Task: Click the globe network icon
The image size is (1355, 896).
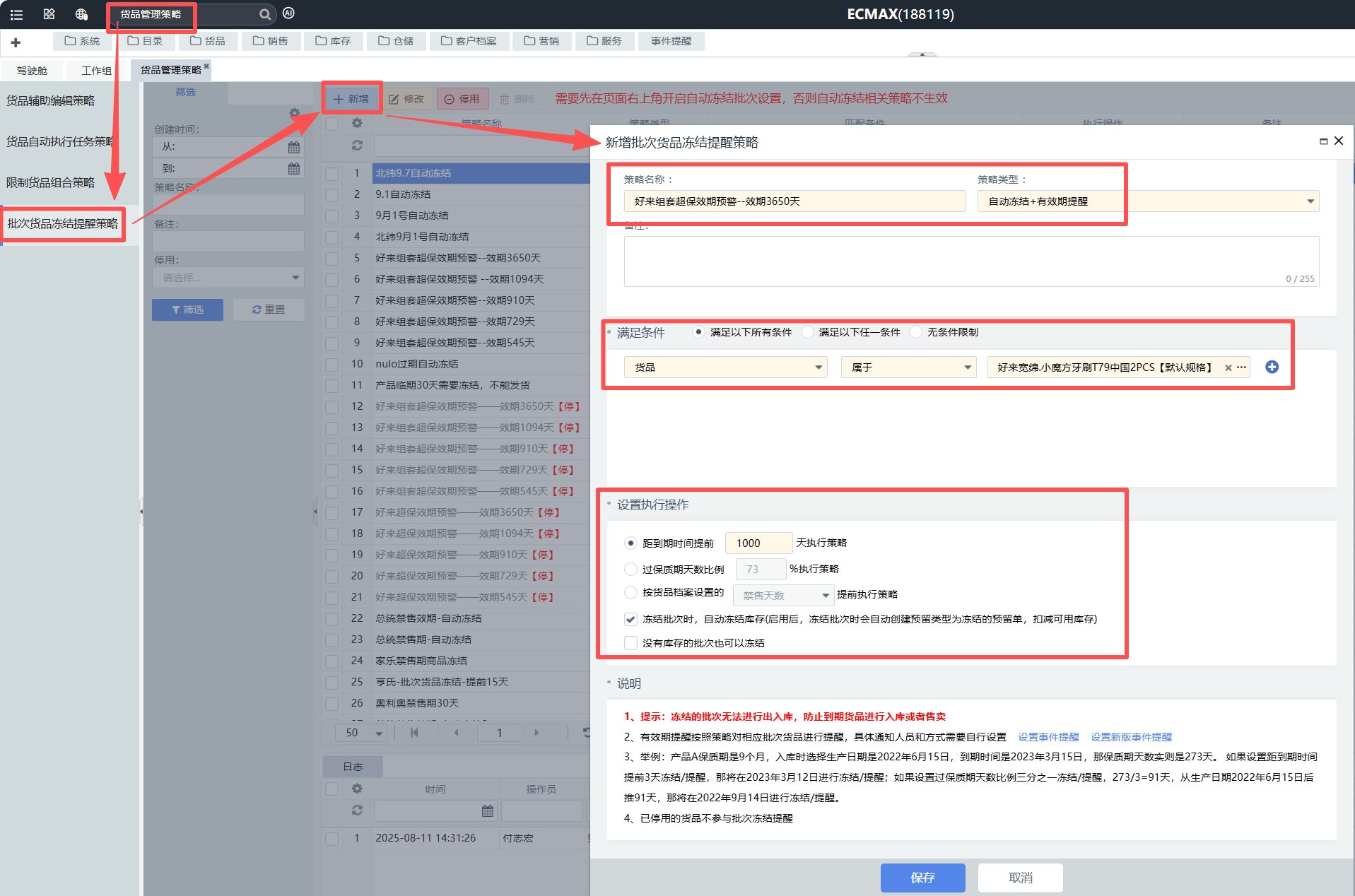Action: 81,14
